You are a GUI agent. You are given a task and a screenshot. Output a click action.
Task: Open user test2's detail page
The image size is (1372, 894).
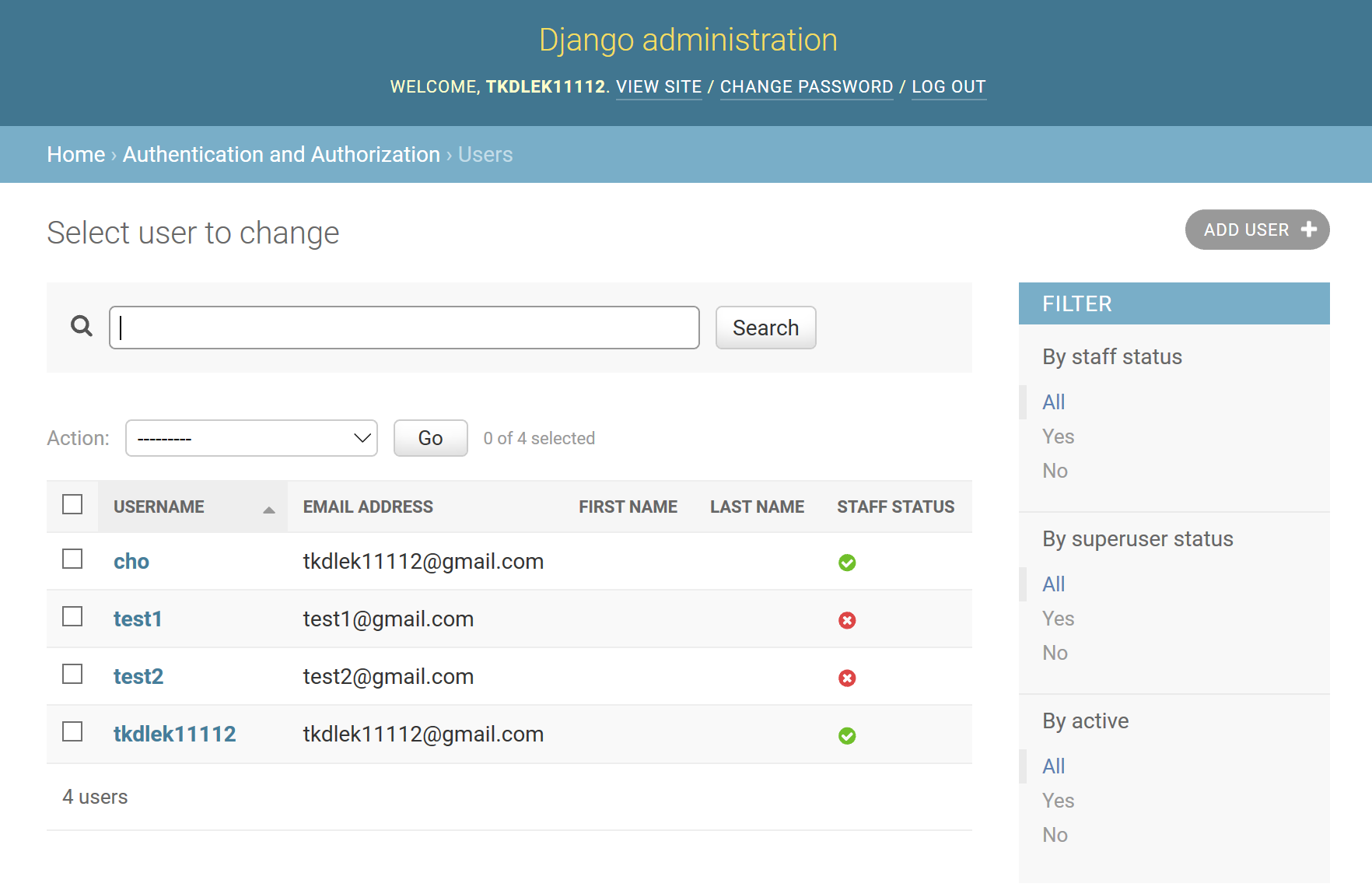click(x=138, y=676)
